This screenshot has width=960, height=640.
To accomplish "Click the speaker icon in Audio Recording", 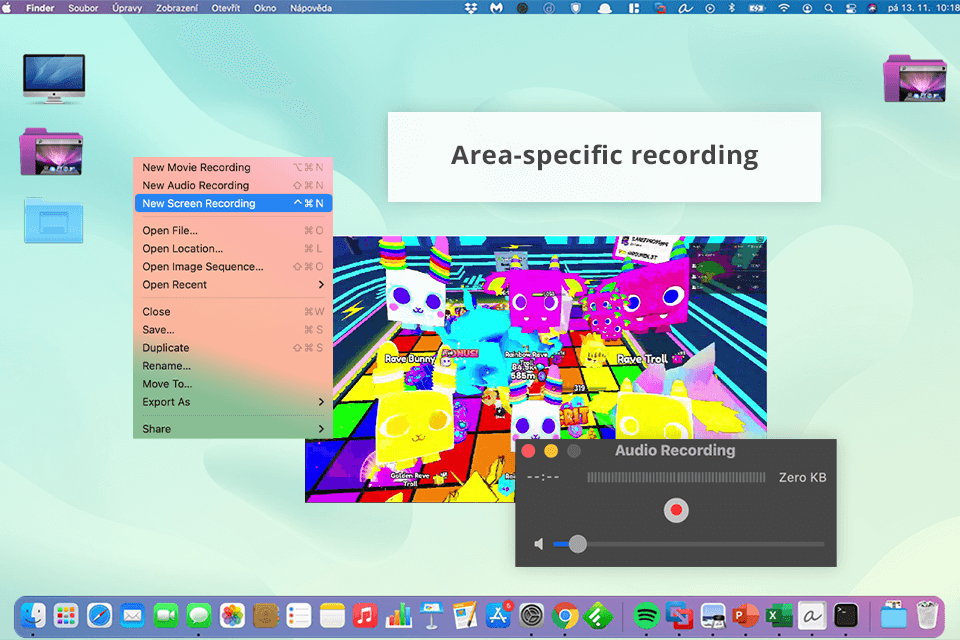I will click(x=539, y=544).
